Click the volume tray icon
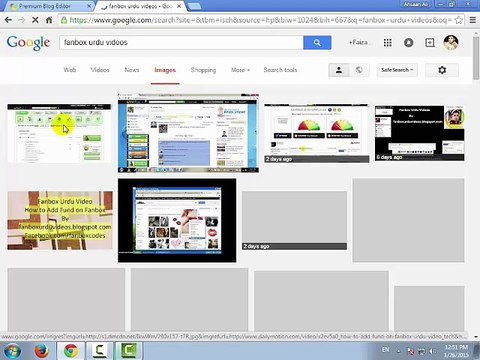Image resolution: width=480 pixels, height=360 pixels. point(432,351)
